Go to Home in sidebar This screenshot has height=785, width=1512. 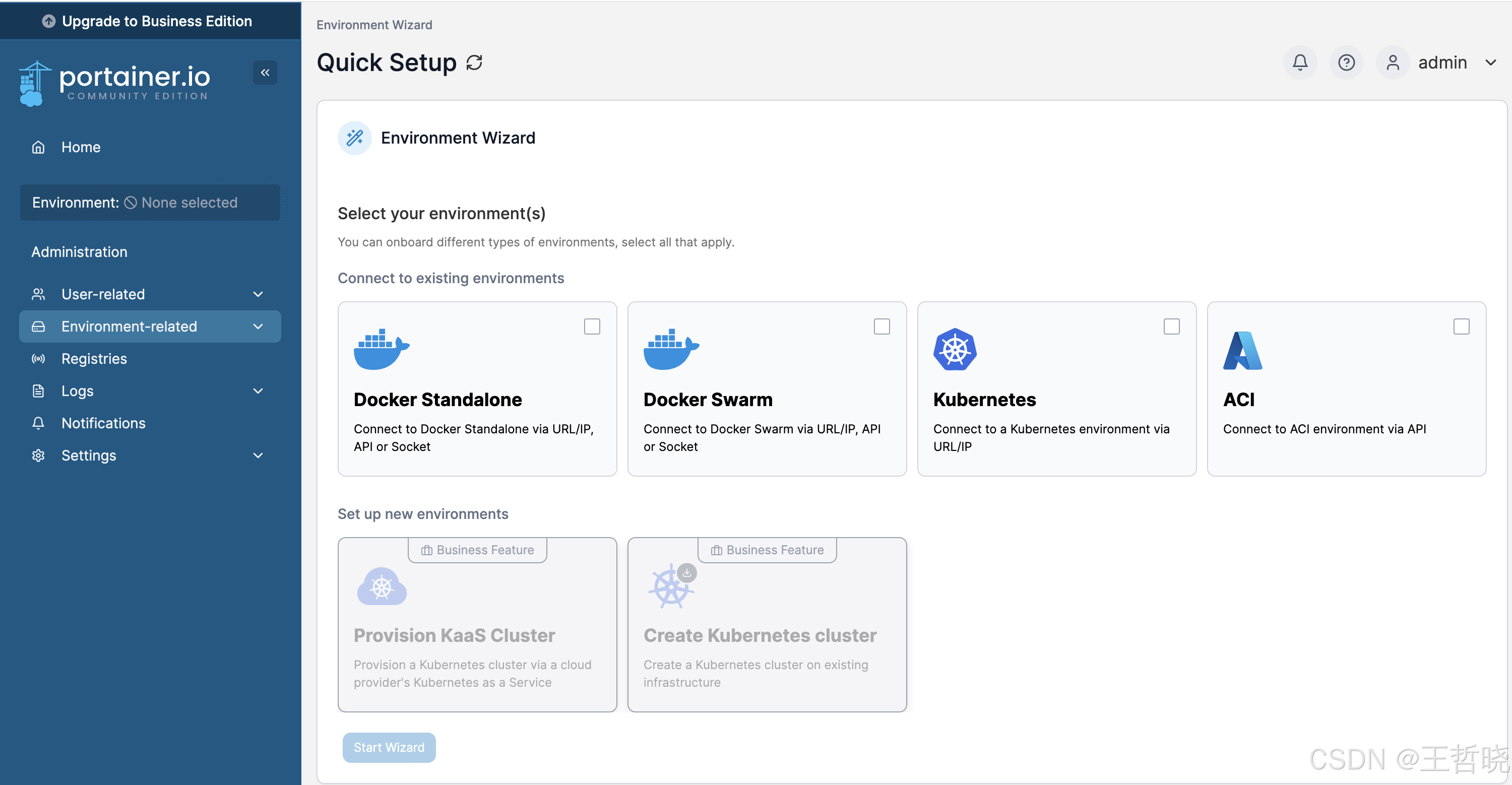tap(150, 147)
